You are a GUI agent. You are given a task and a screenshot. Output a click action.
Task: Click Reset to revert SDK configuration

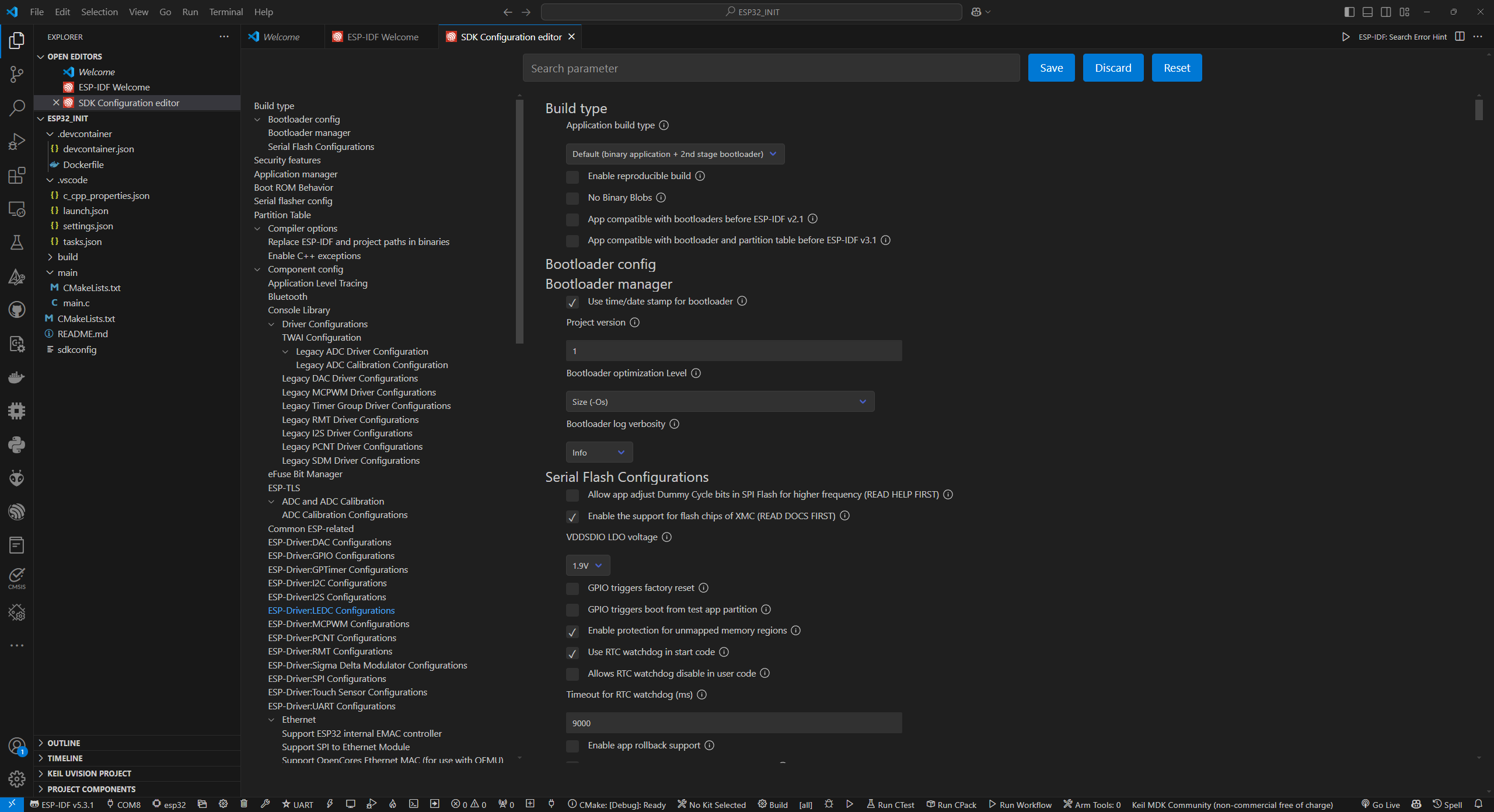(1176, 67)
